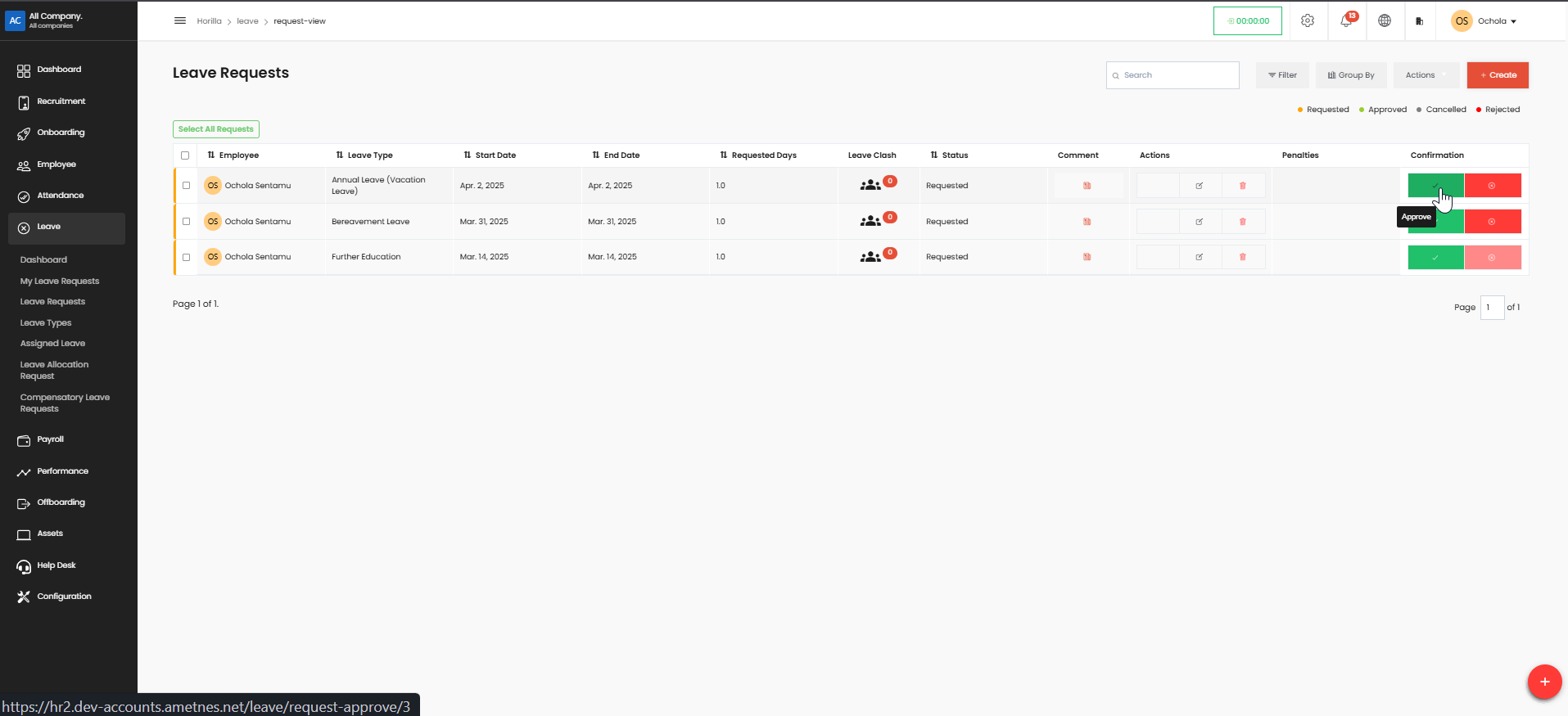Open Leave Types submenu item
This screenshot has height=716, width=1568.
[x=46, y=323]
